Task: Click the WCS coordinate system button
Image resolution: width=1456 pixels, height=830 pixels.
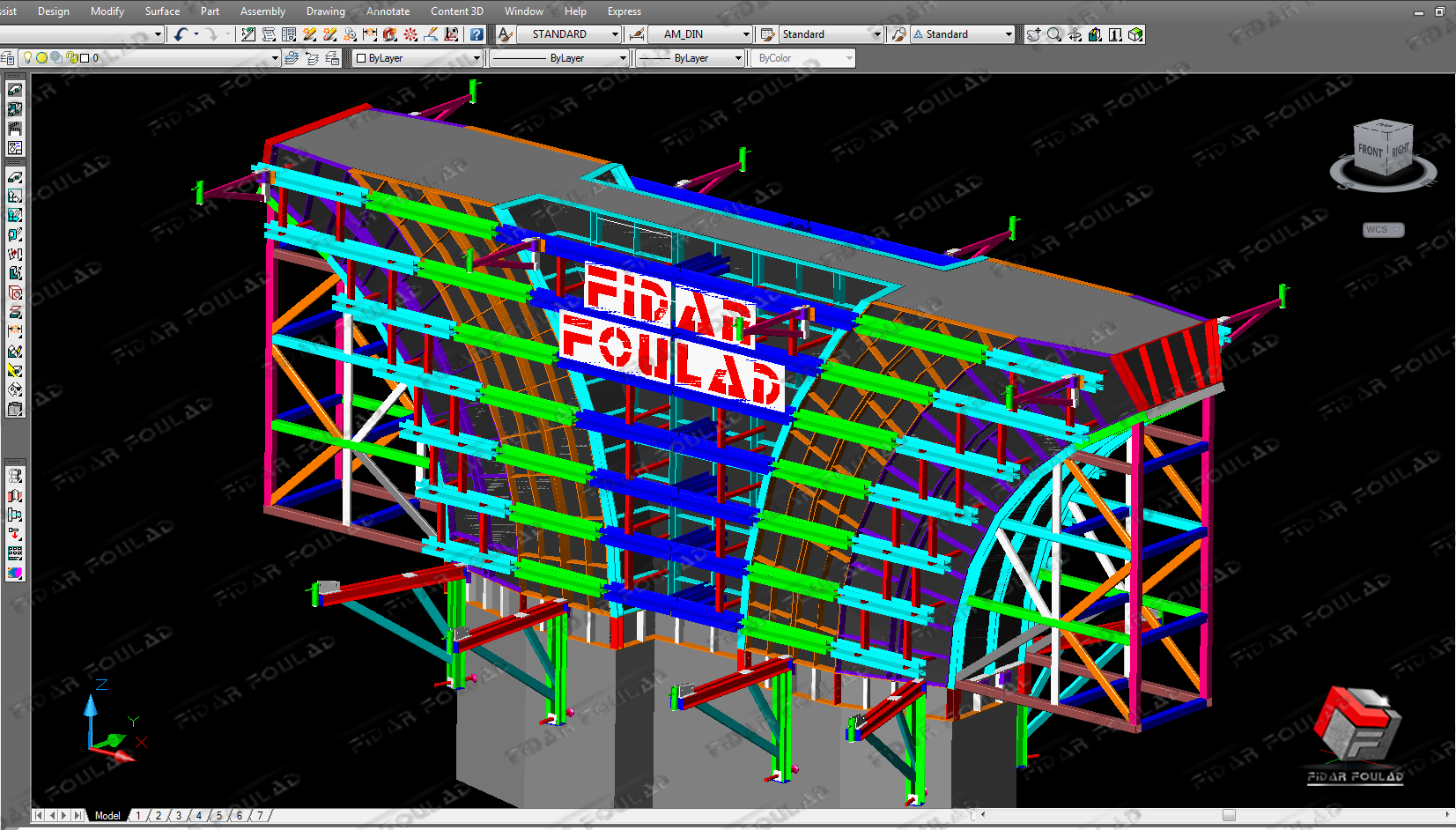Action: click(1382, 230)
